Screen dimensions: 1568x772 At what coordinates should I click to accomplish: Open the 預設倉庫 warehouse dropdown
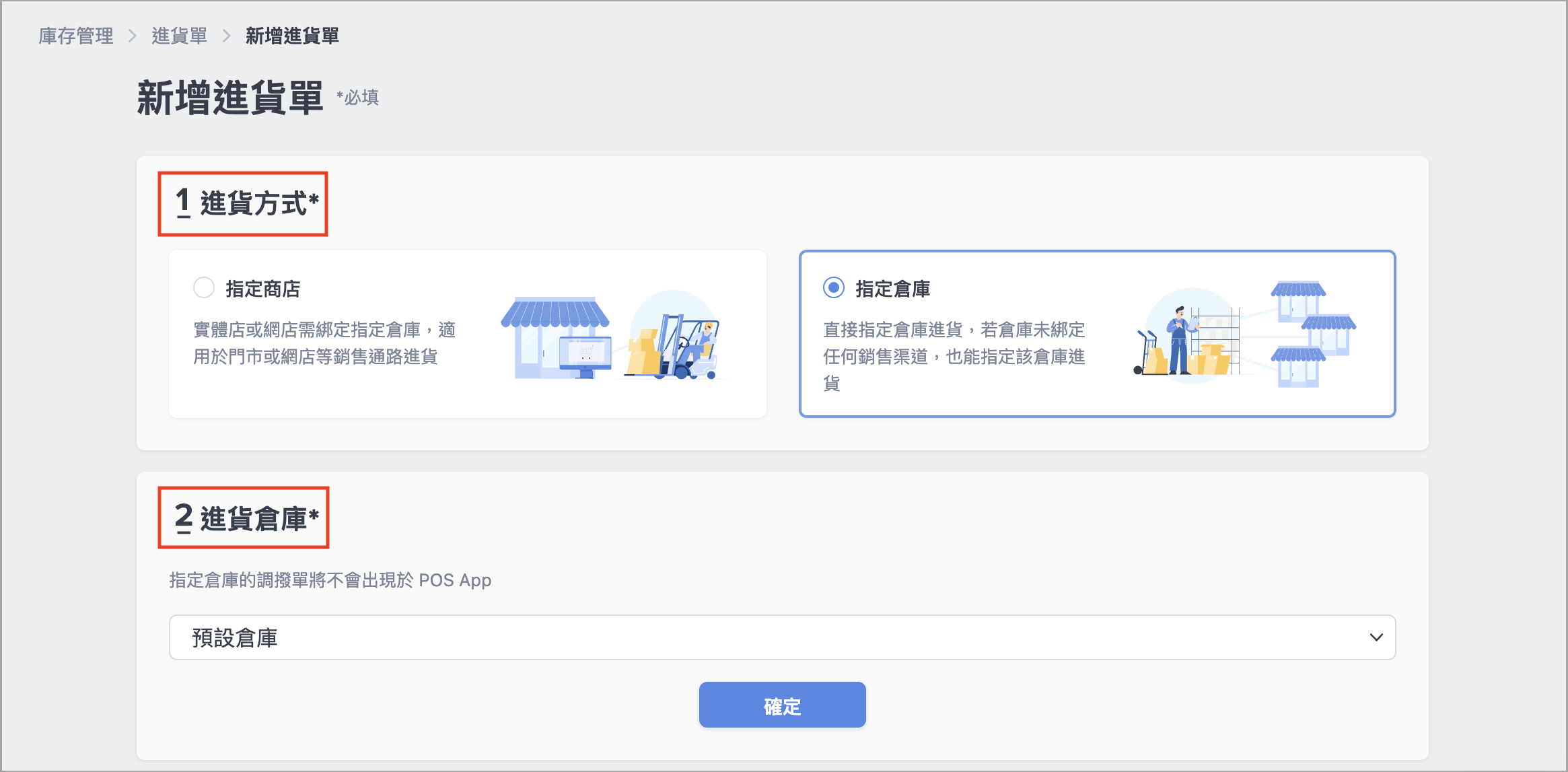[x=782, y=637]
